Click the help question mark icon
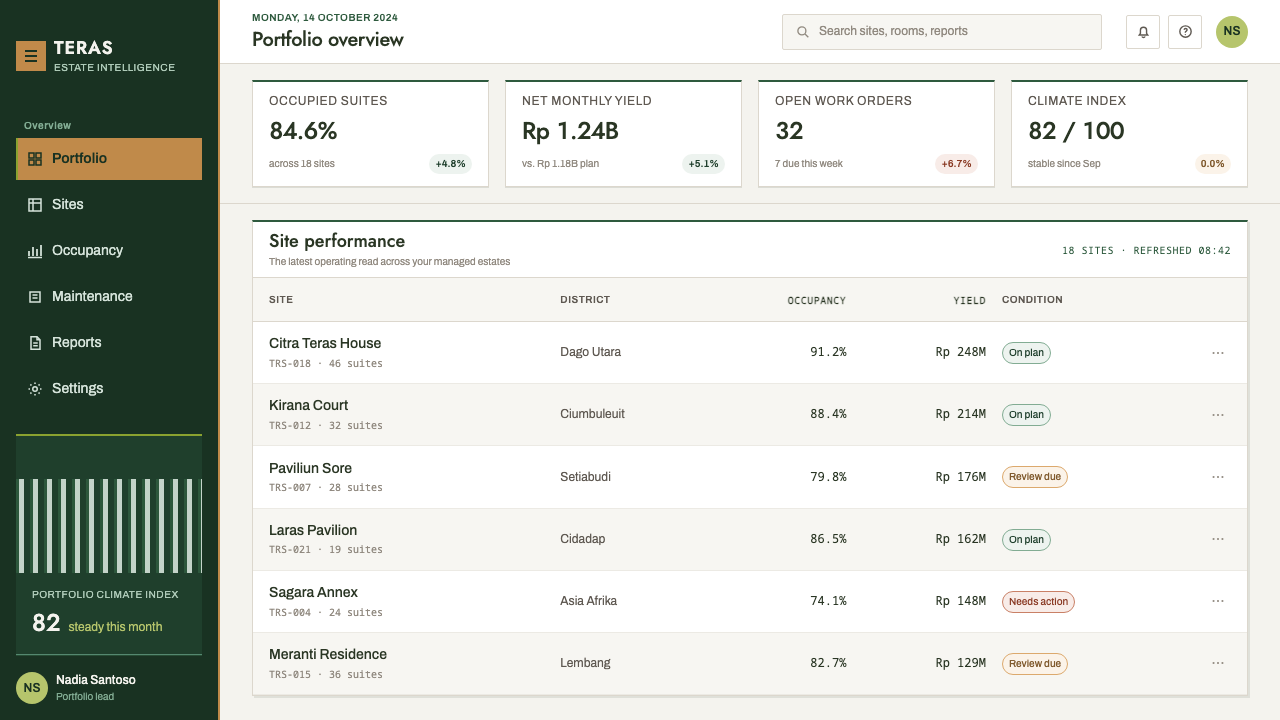The image size is (1280, 720). [x=1185, y=32]
